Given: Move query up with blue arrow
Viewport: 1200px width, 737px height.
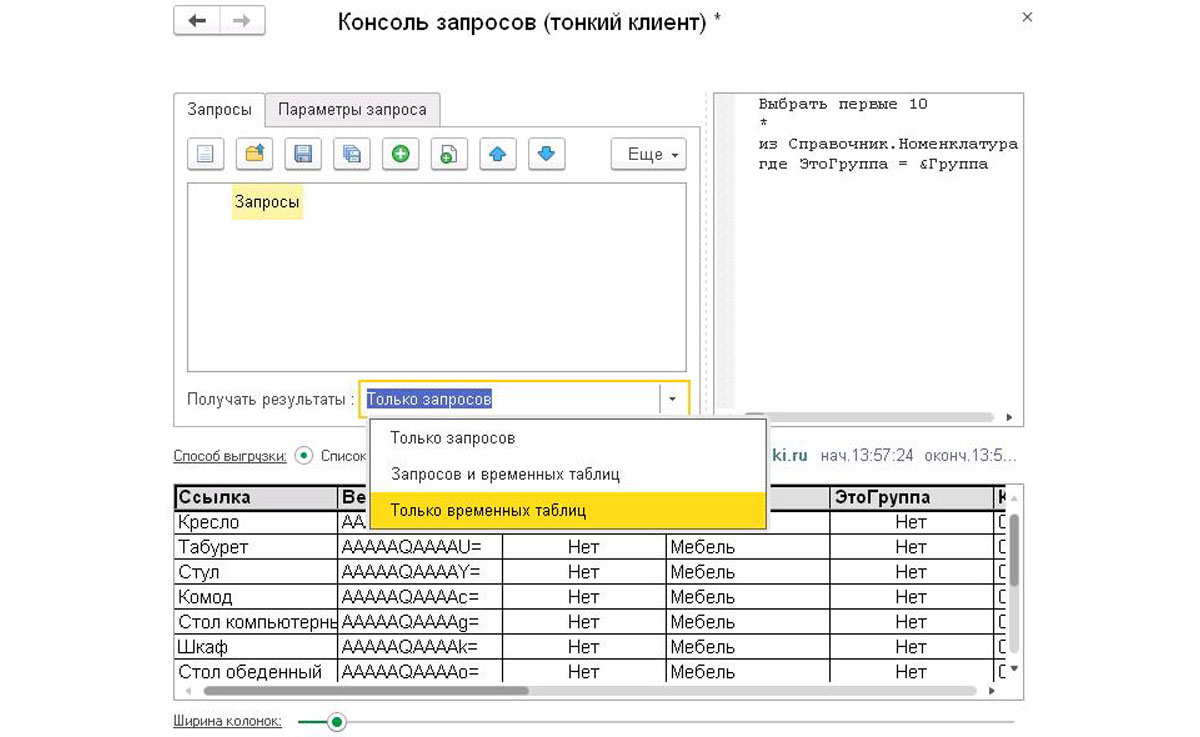Looking at the screenshot, I should pyautogui.click(x=498, y=154).
